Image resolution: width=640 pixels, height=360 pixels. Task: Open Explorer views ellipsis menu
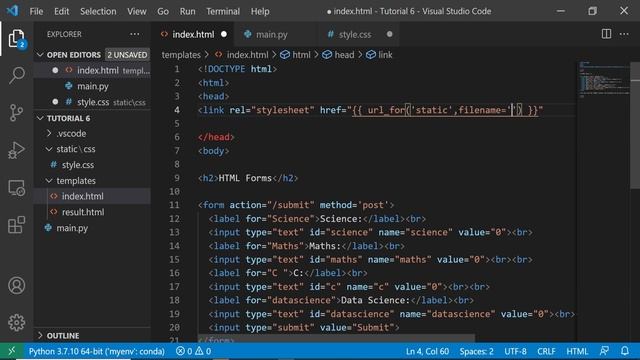(x=135, y=34)
